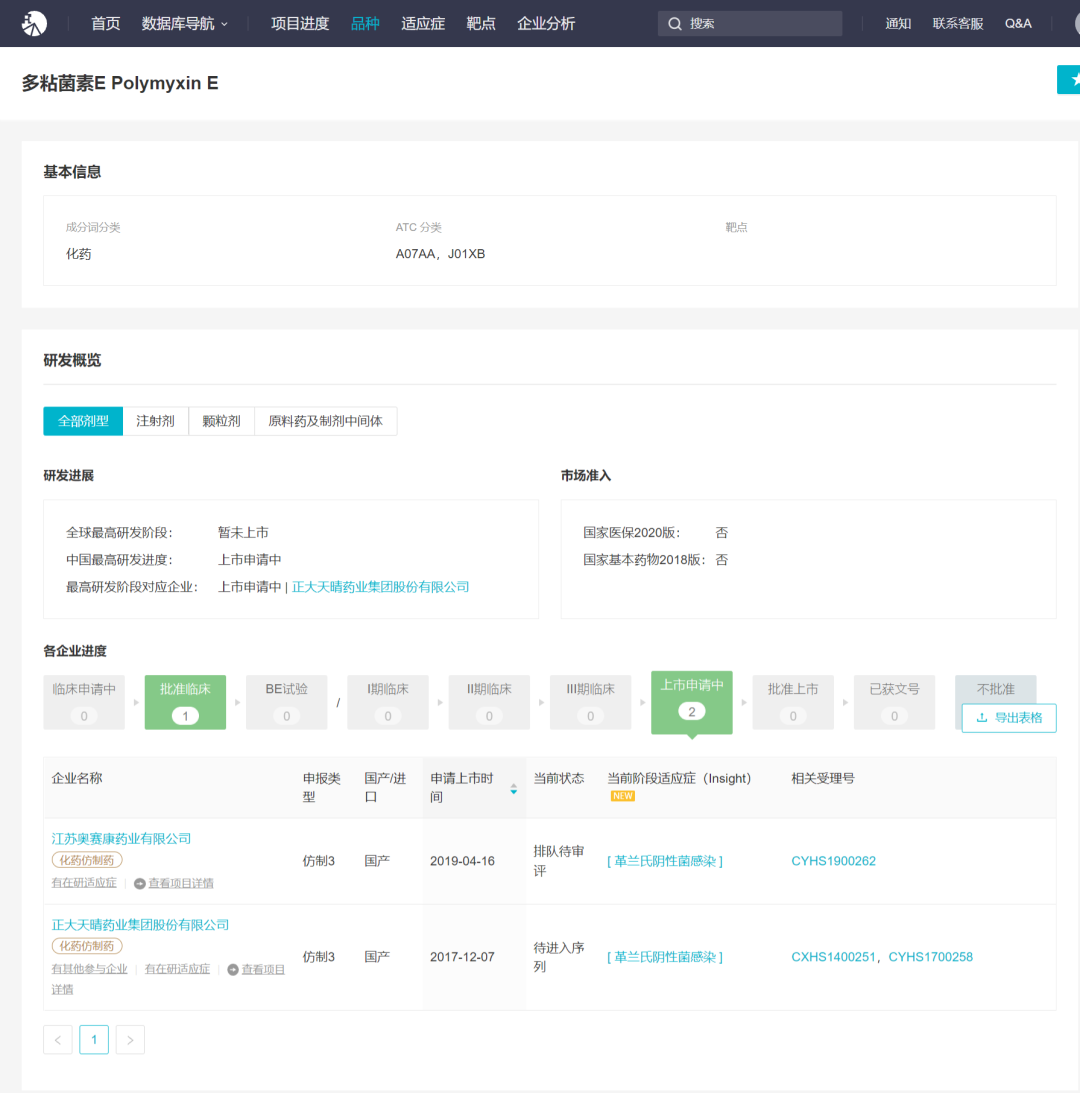Go to the previous page with the left chevron
Image resolution: width=1080 pixels, height=1093 pixels.
58,1040
